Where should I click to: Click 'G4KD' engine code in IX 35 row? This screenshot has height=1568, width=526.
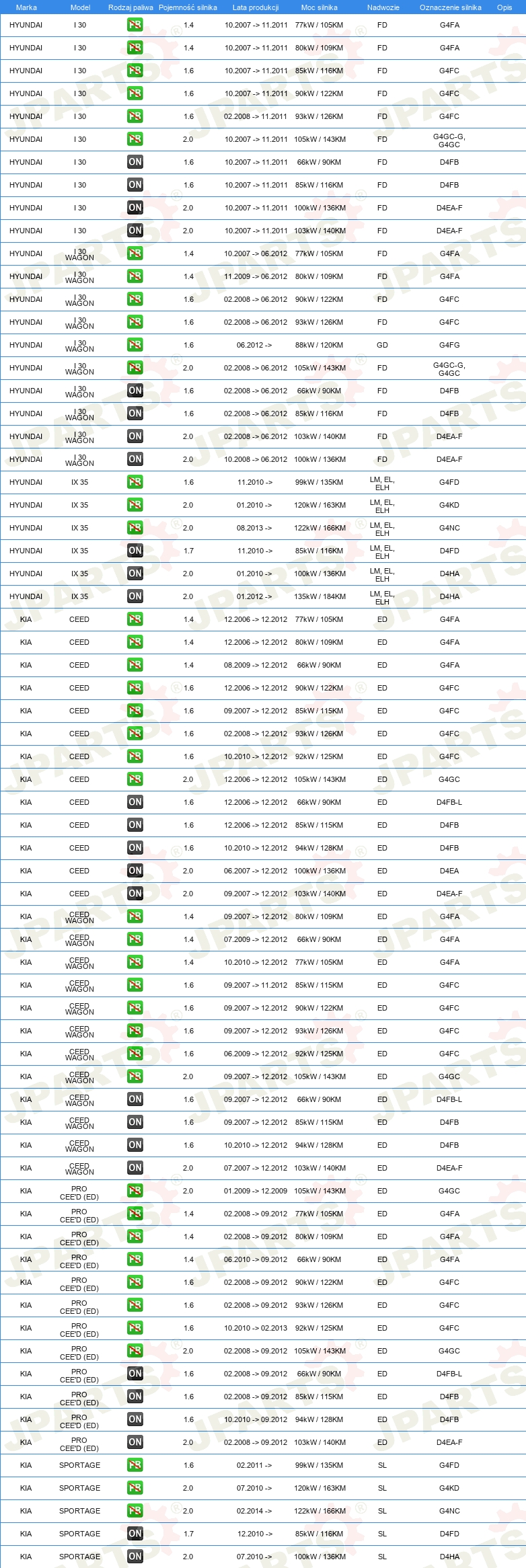(449, 505)
